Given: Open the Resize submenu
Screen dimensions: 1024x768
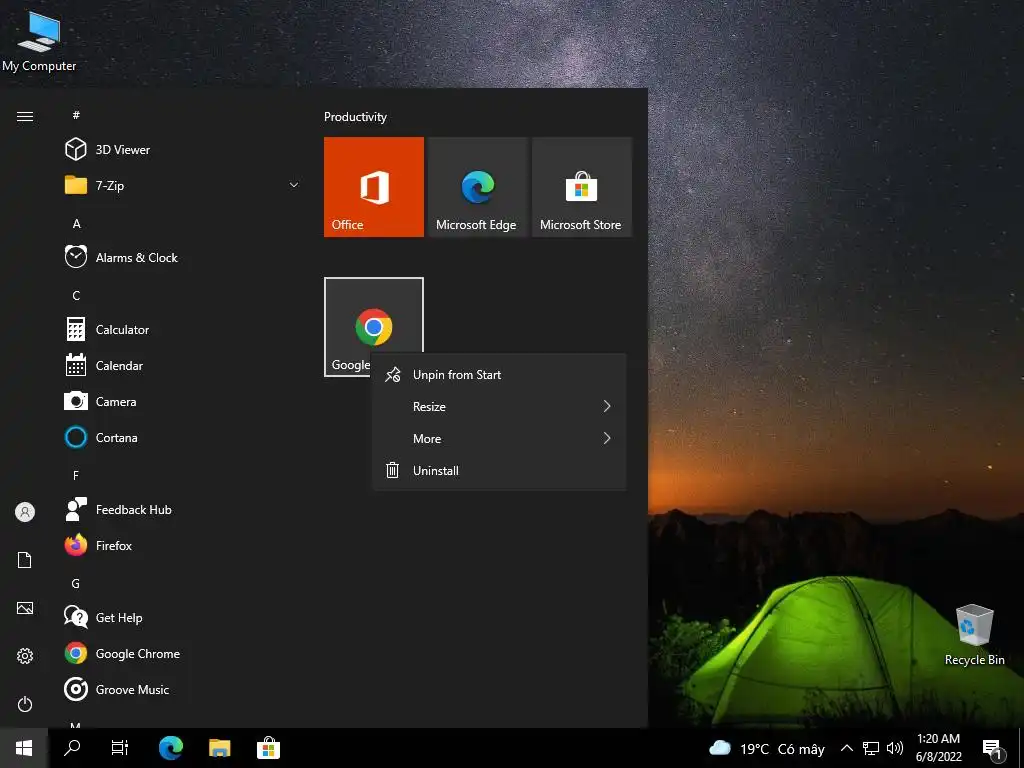Looking at the screenshot, I should click(x=499, y=406).
